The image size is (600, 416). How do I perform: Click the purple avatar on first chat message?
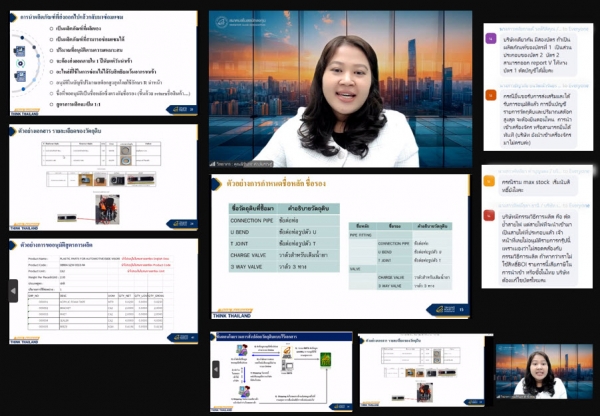point(490,37)
